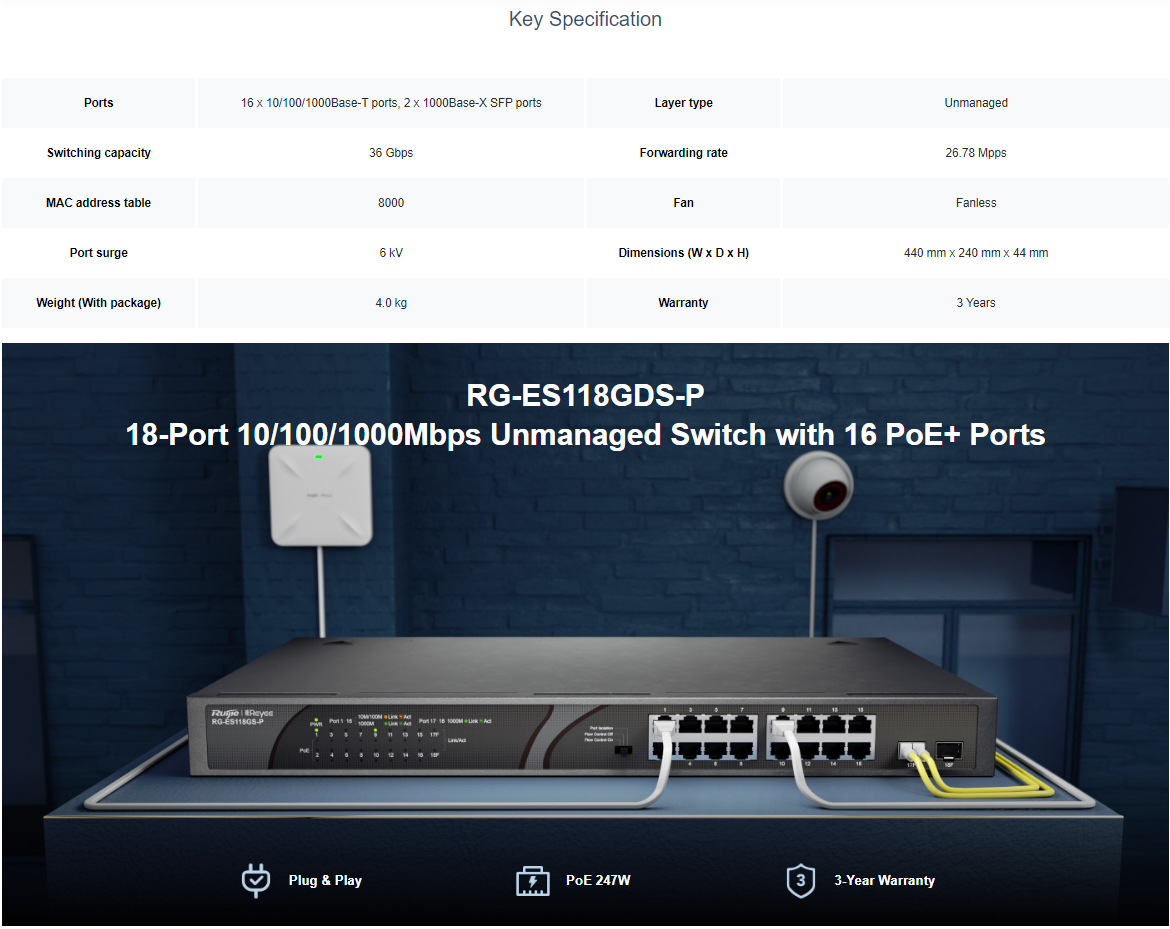Select the 26.78 Mpps value
The width and height of the screenshot is (1170, 929).
coord(976,153)
